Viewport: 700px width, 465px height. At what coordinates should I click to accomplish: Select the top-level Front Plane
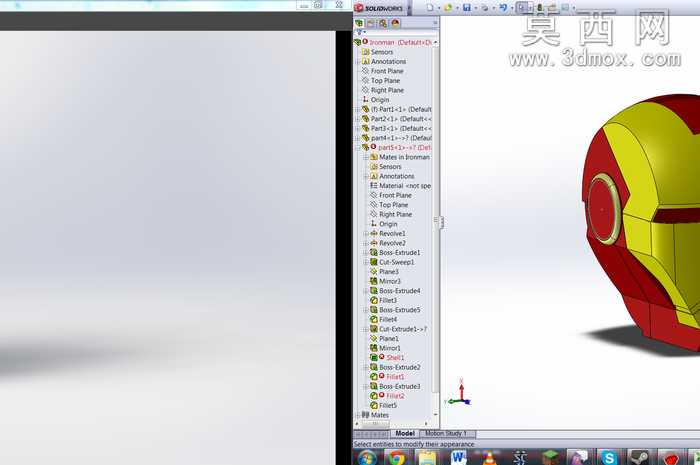coord(383,71)
